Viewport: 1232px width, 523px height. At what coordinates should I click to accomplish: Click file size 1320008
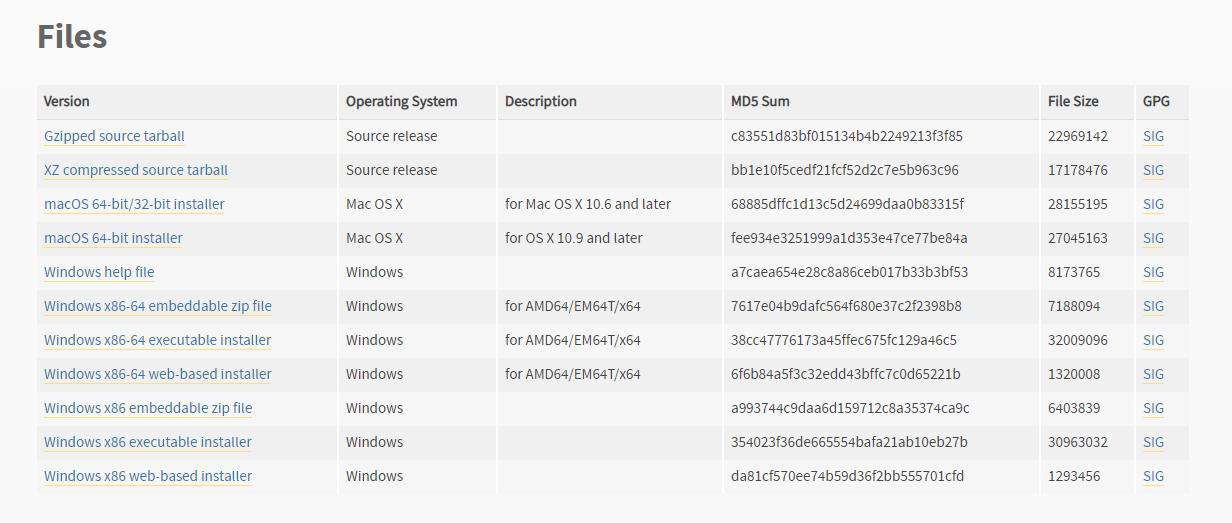(1074, 374)
